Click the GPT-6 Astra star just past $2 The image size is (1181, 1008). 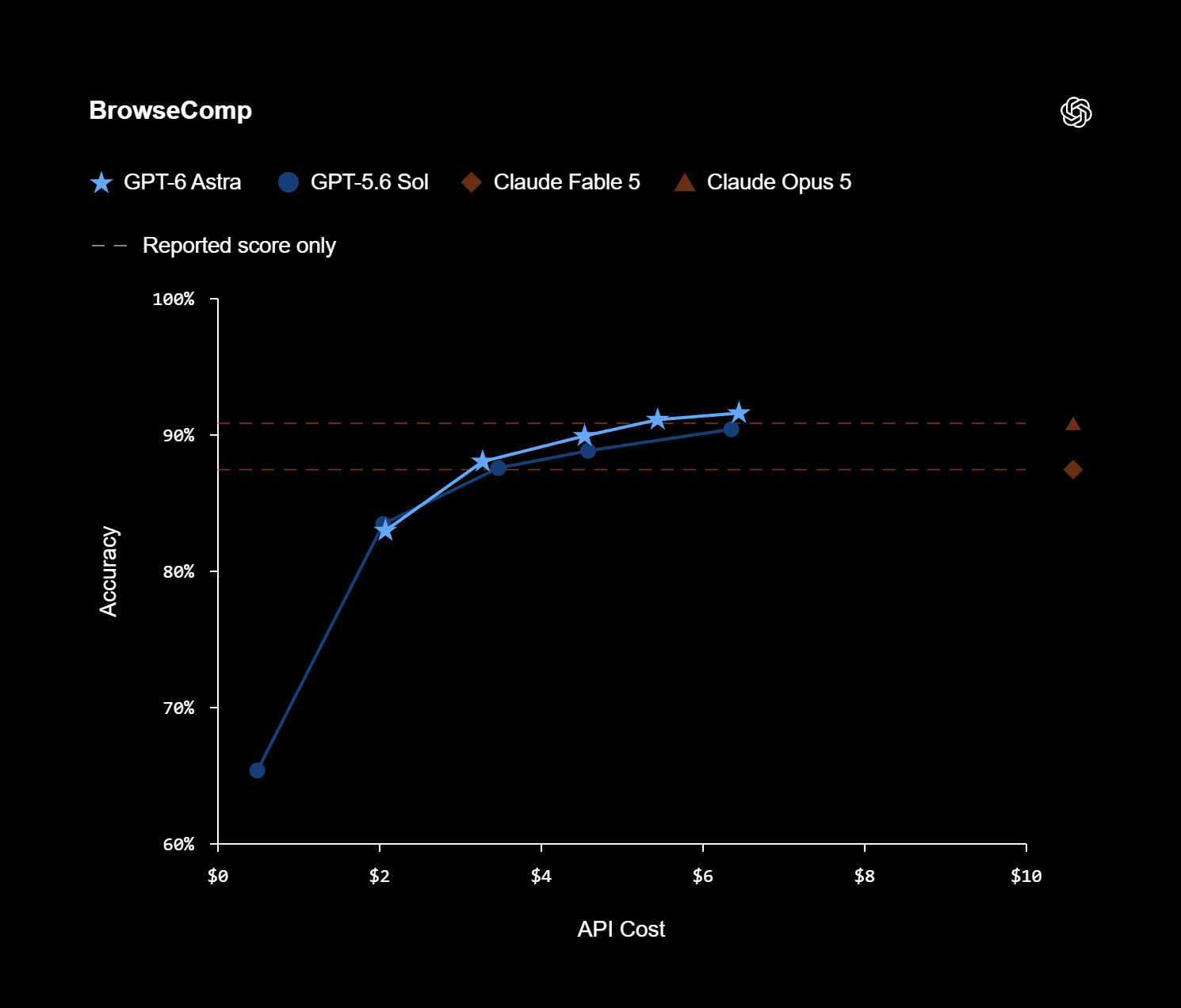coord(385,530)
